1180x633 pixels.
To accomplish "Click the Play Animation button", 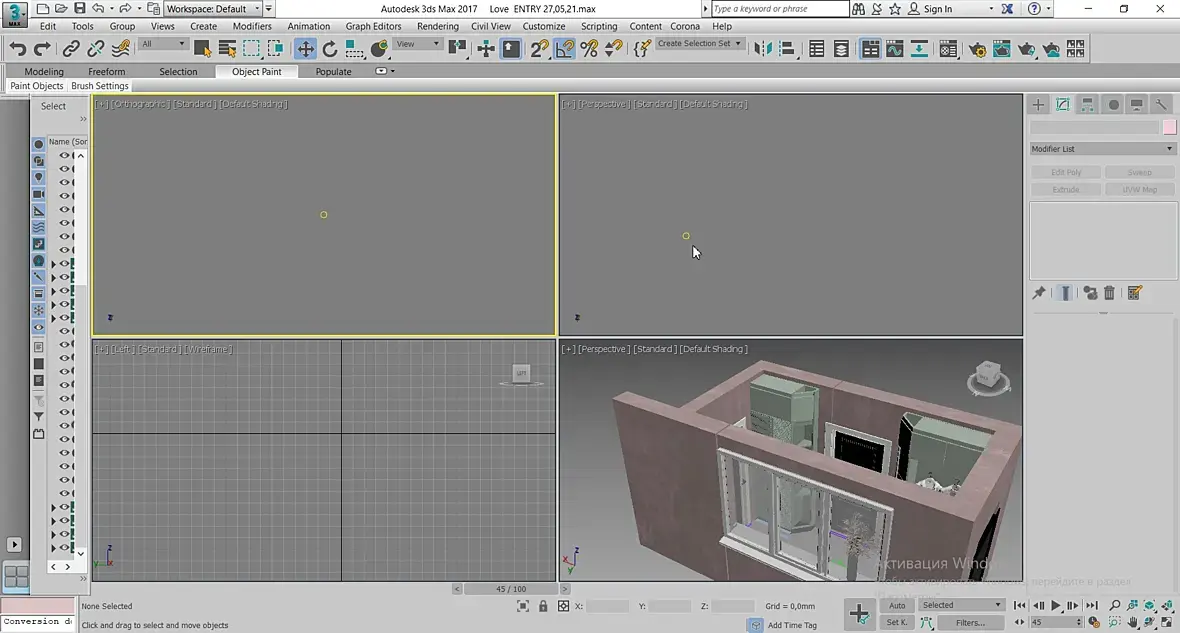I will tap(1055, 606).
